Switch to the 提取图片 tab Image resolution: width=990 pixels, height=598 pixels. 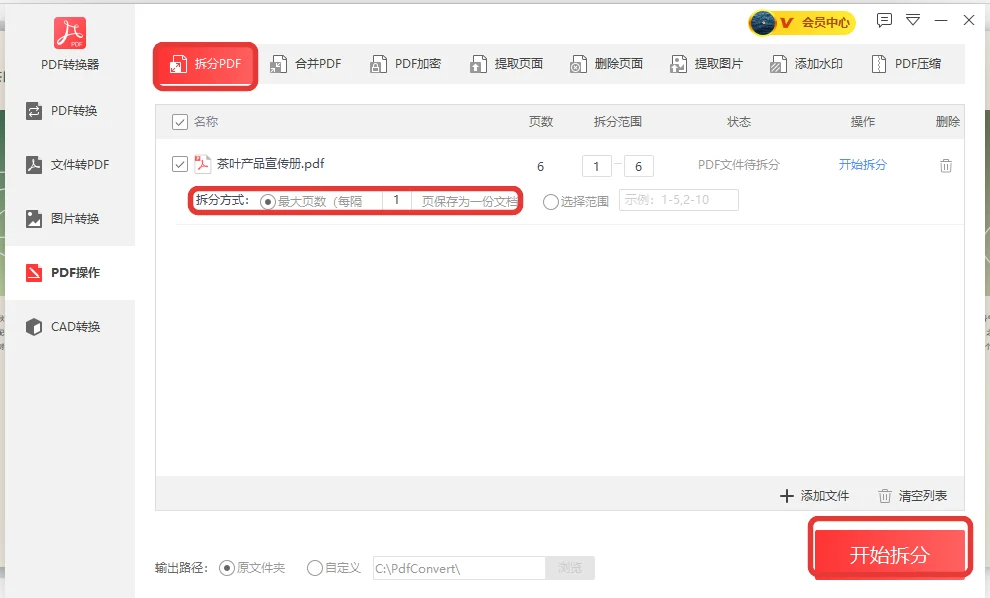[707, 64]
